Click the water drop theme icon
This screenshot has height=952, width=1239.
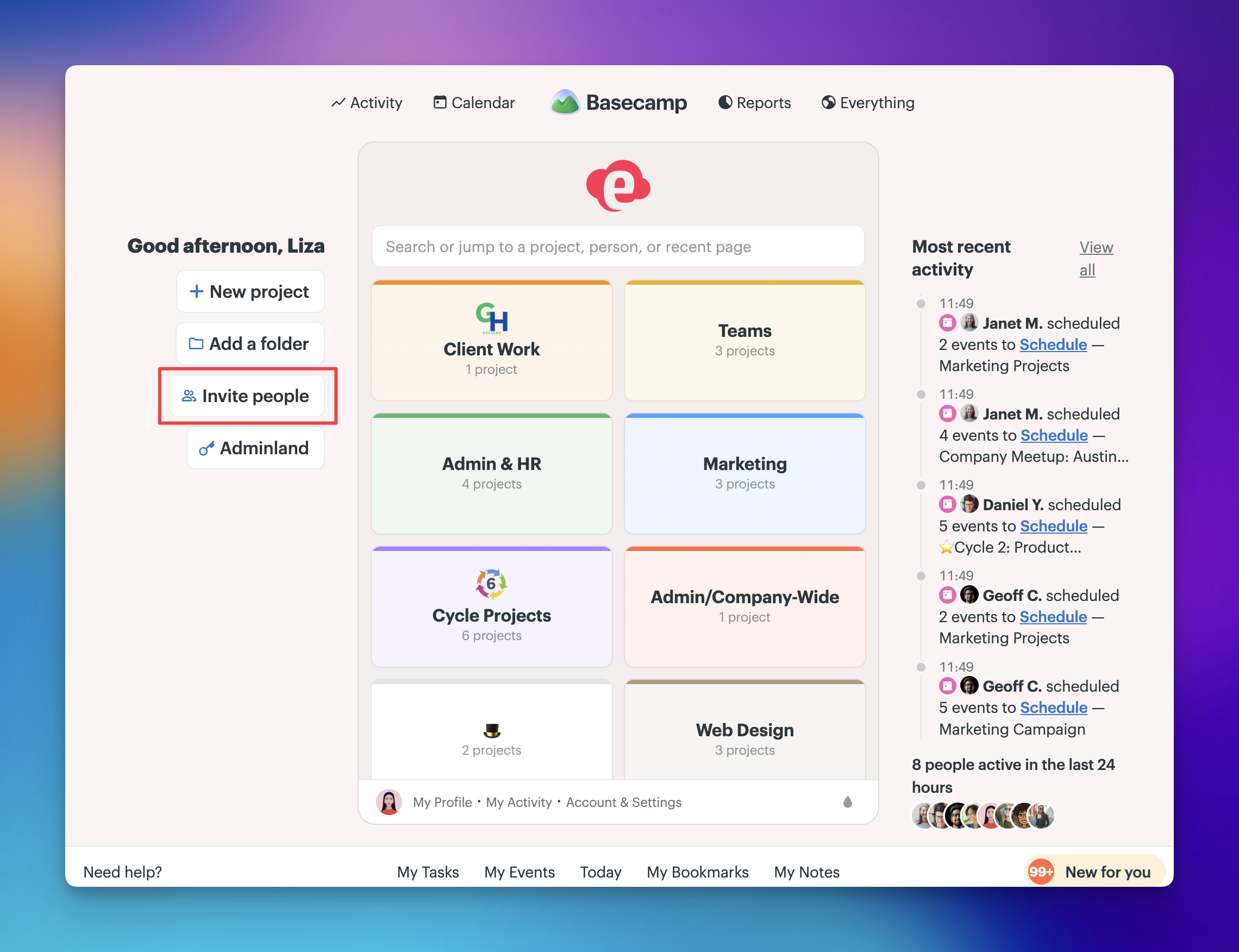coord(847,802)
